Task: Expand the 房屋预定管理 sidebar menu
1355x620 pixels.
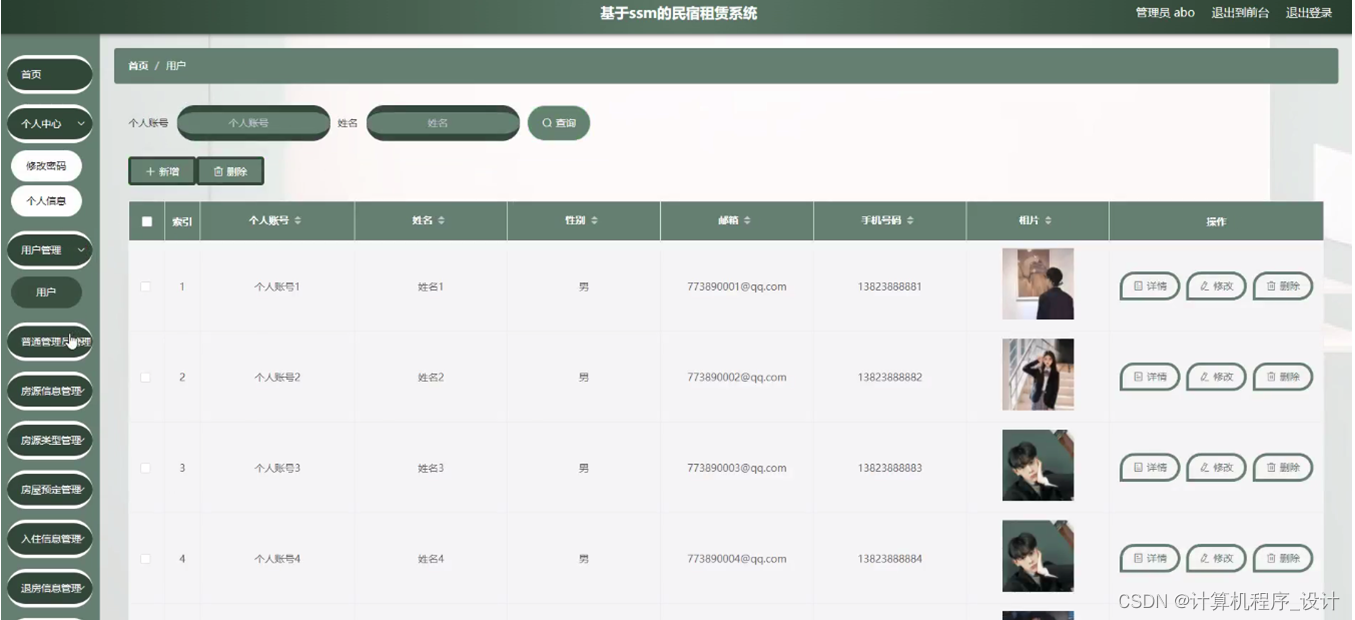Action: pyautogui.click(x=50, y=490)
